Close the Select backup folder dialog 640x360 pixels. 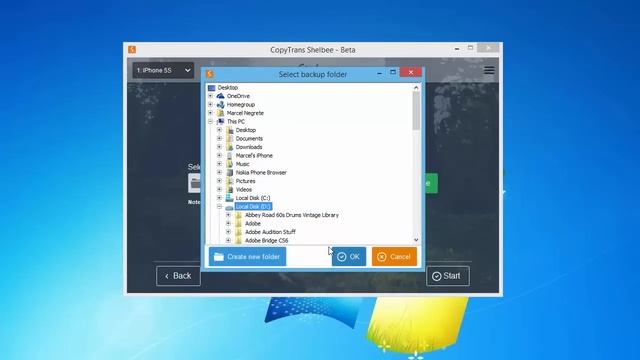point(411,72)
